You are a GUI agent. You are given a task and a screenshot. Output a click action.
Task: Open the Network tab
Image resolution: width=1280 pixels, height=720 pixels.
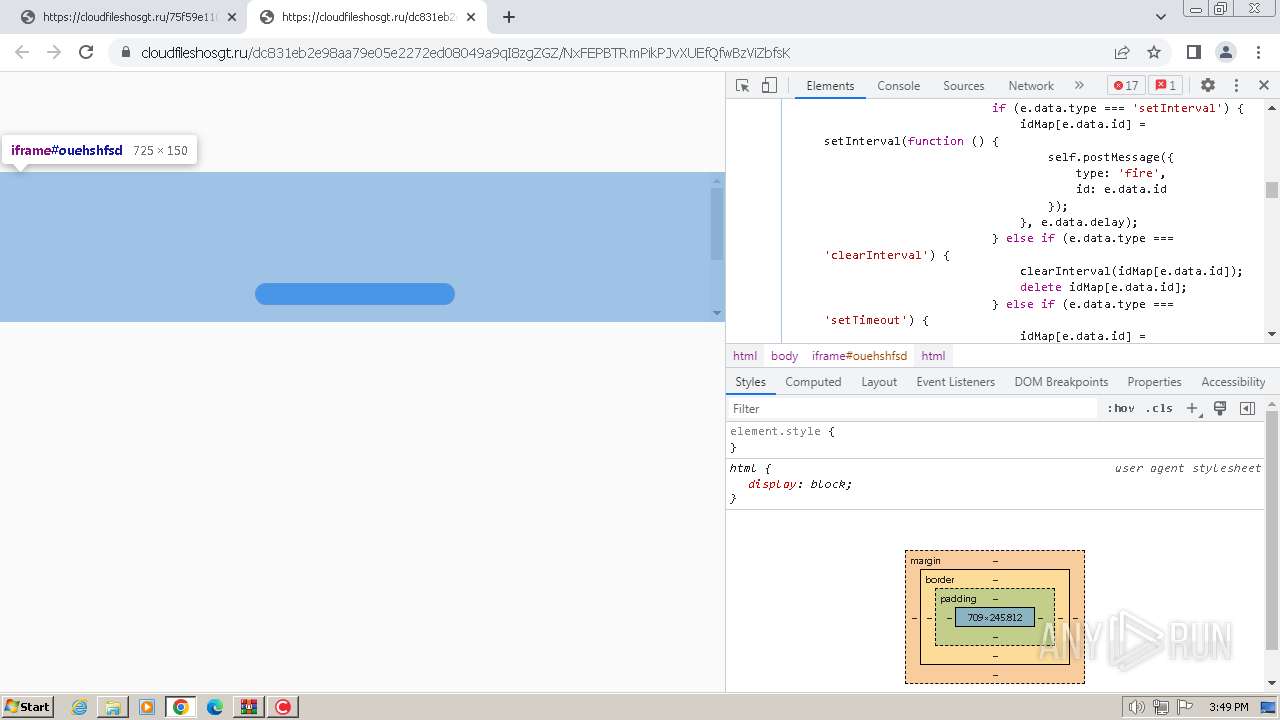click(x=1031, y=86)
